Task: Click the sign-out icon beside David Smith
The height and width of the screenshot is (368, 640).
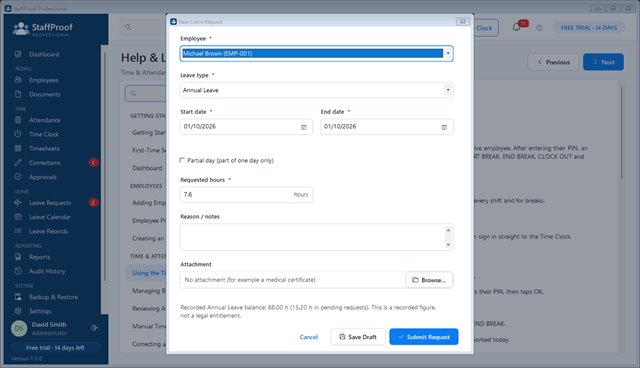Action: [94, 328]
